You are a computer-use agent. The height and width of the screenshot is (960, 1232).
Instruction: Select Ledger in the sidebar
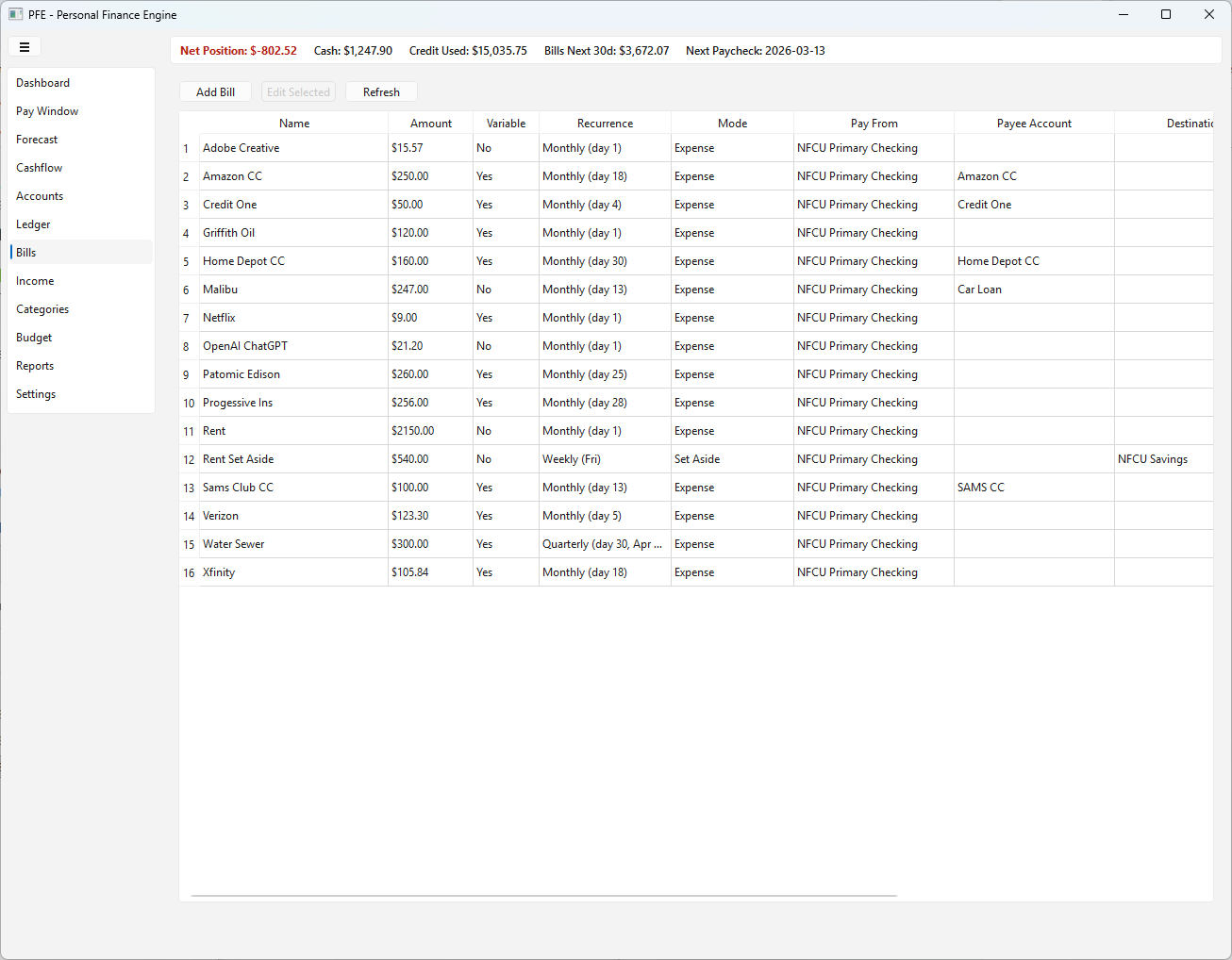(33, 223)
